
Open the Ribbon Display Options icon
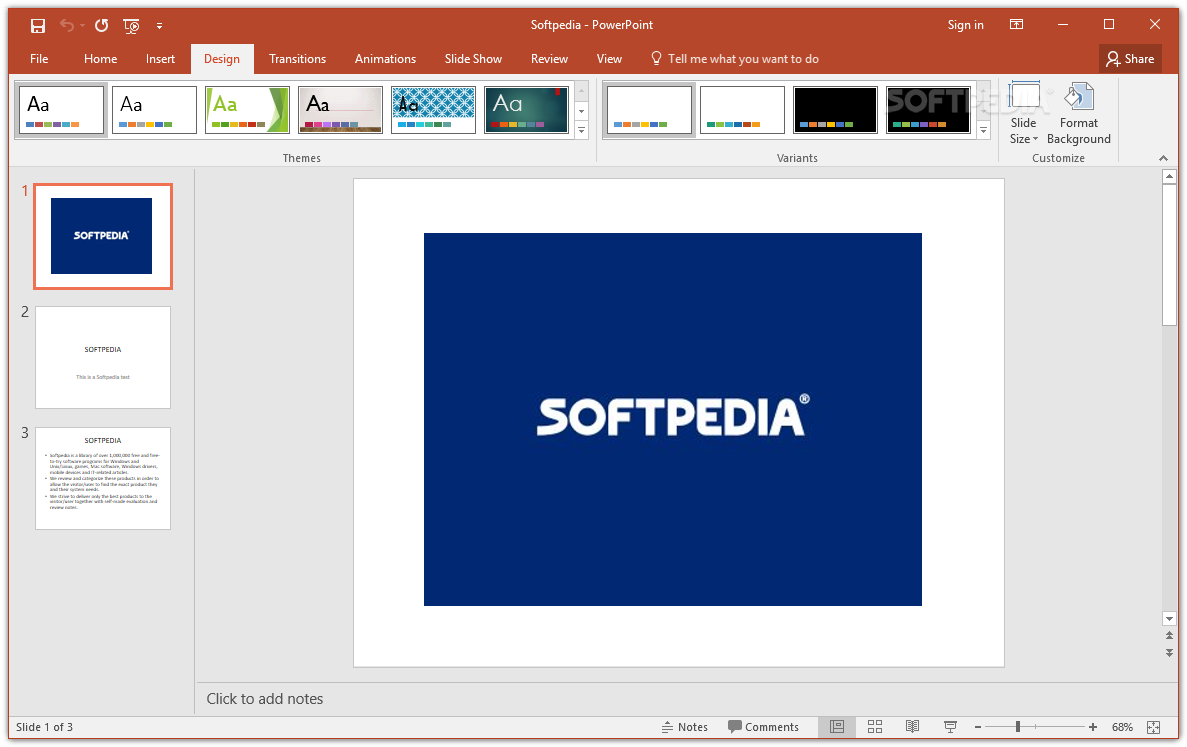(x=1017, y=24)
